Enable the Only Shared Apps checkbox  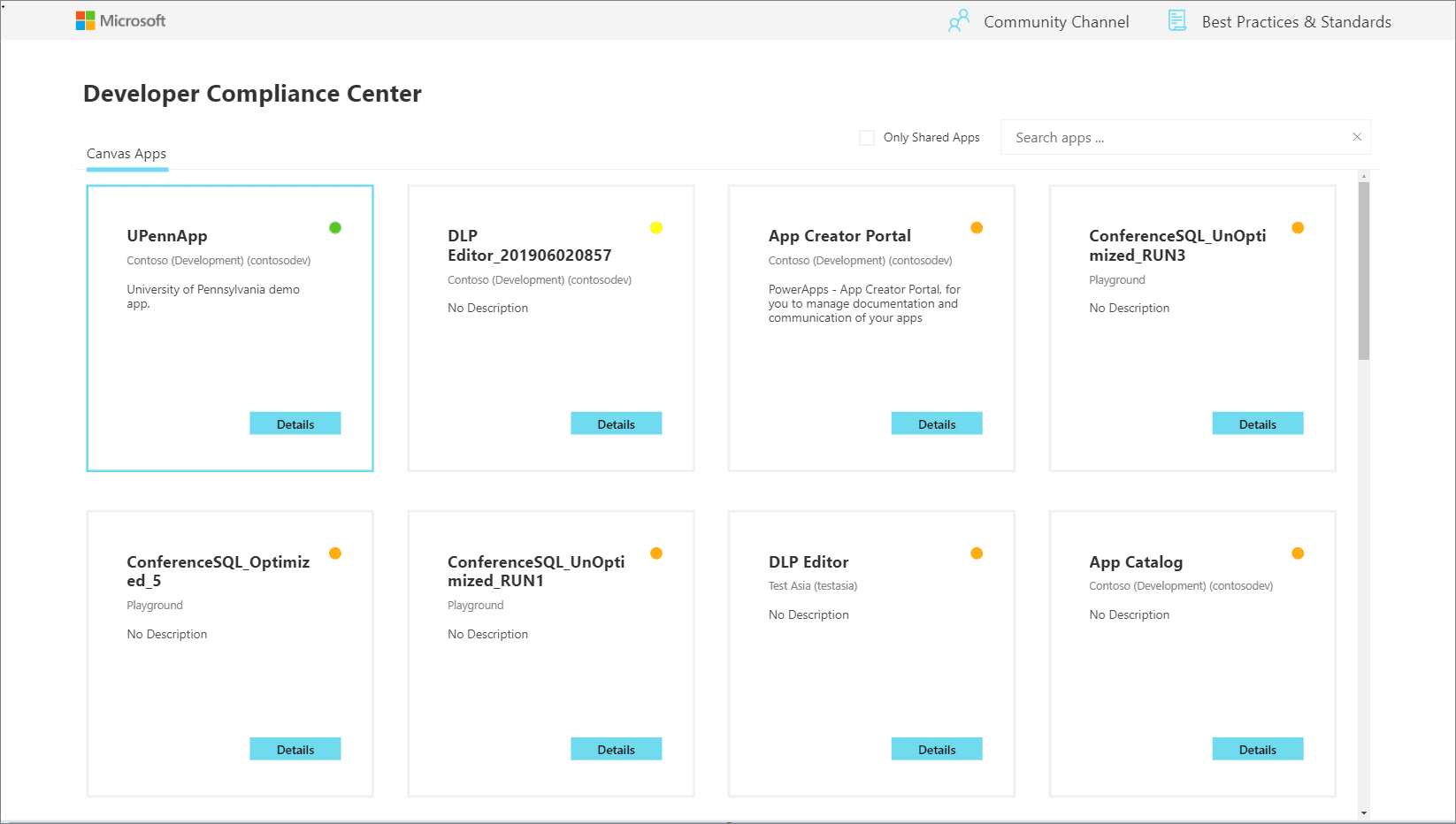867,138
